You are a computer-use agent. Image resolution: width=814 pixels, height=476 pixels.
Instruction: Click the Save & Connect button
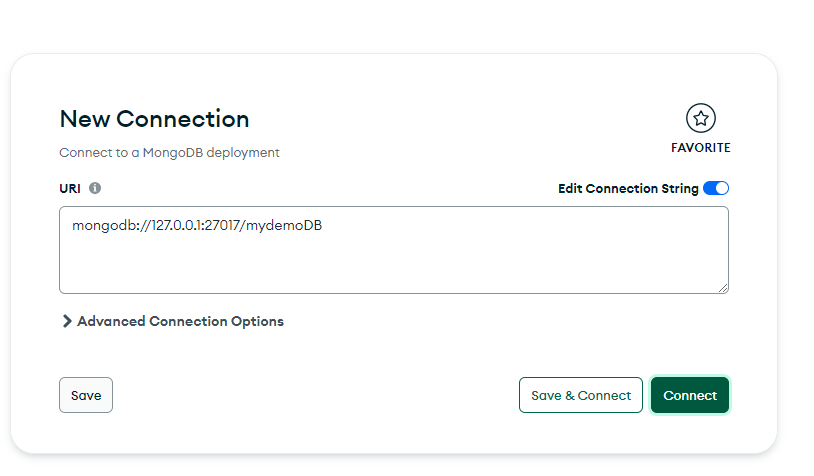tap(580, 395)
